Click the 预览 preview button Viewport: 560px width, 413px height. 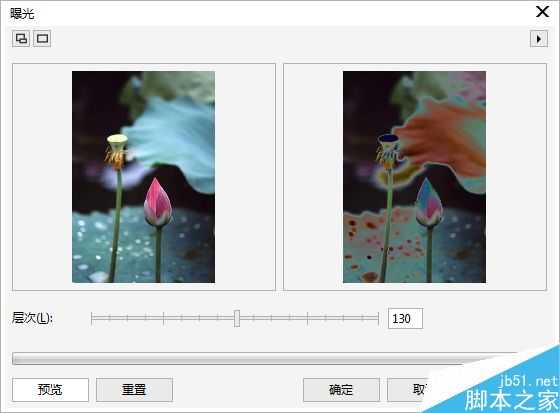coord(50,389)
